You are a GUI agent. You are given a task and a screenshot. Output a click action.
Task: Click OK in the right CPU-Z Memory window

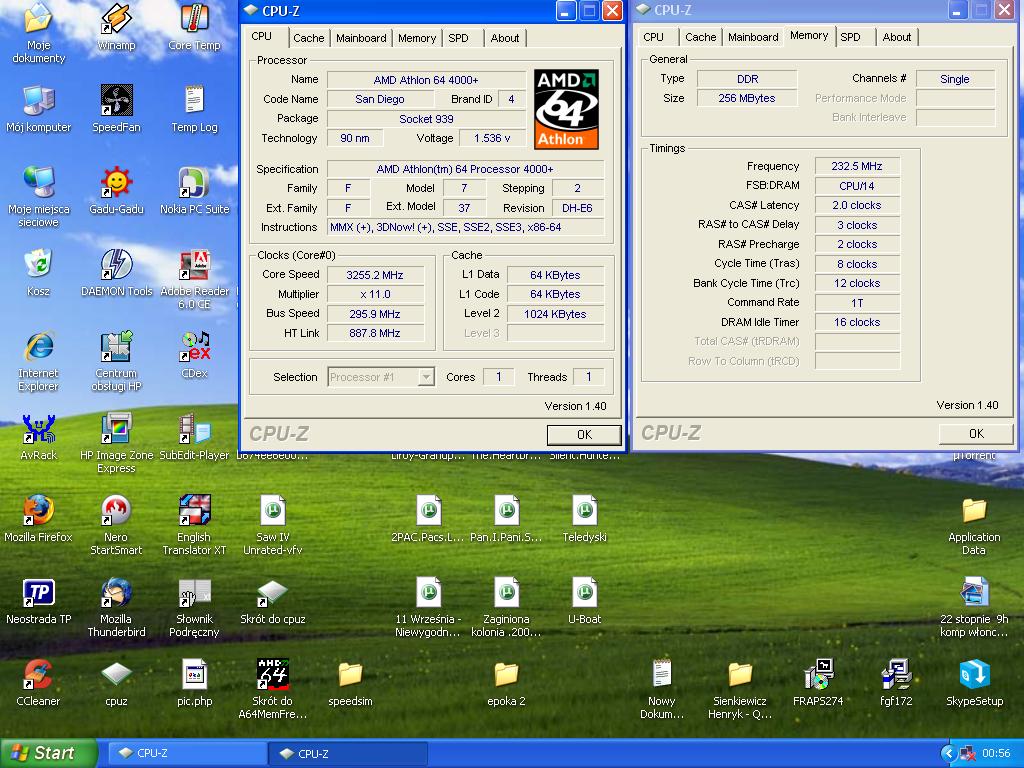(976, 434)
